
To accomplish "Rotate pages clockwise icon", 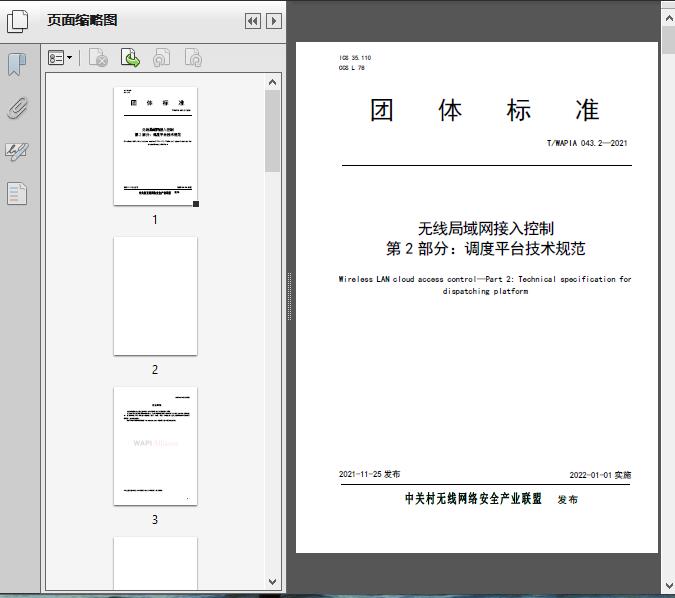I will click(193, 58).
